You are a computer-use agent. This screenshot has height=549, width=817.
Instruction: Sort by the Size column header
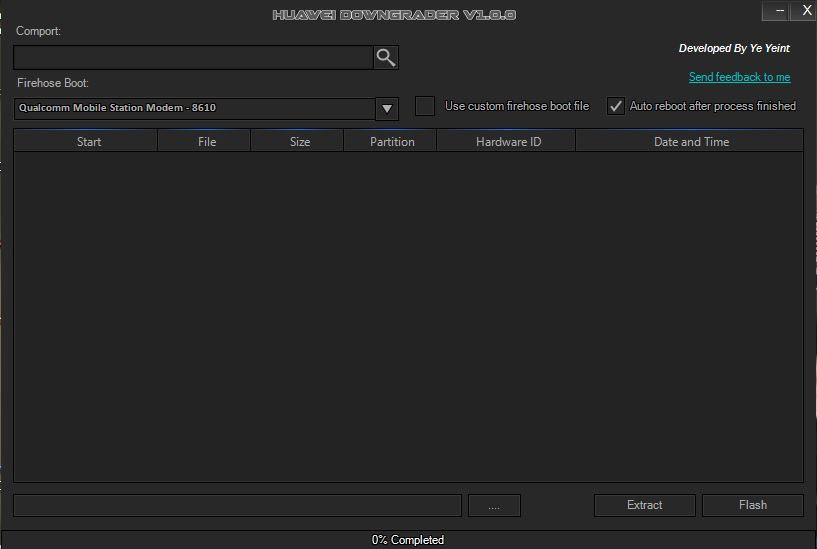coord(298,141)
